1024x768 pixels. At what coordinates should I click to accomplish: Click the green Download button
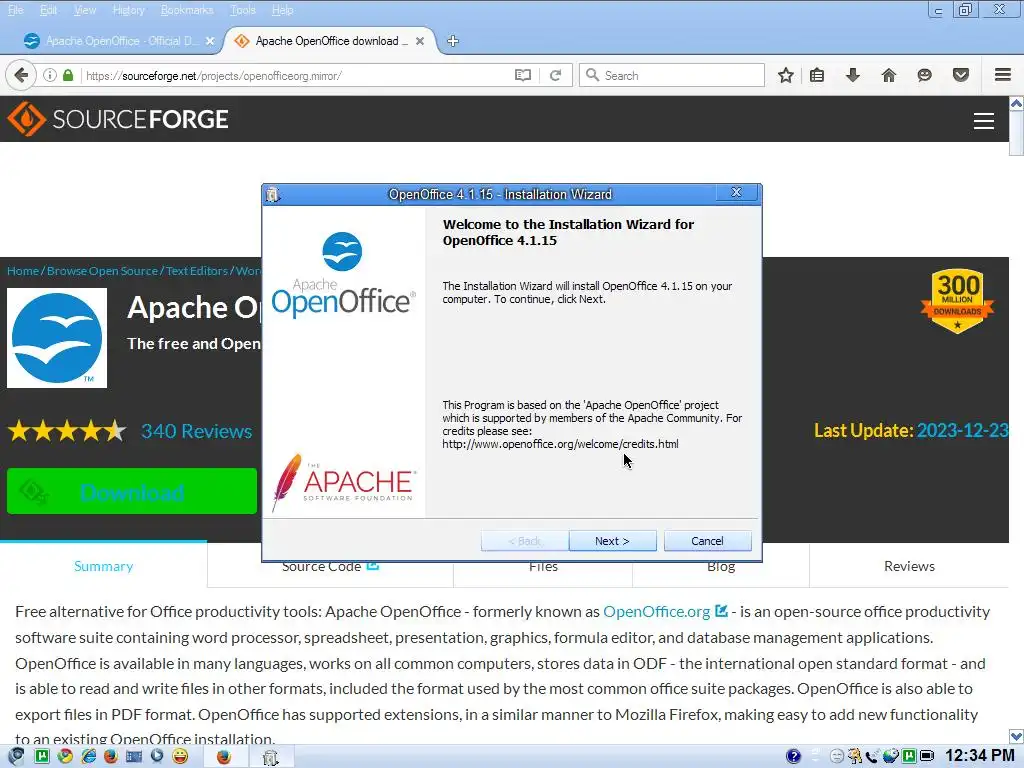click(132, 491)
